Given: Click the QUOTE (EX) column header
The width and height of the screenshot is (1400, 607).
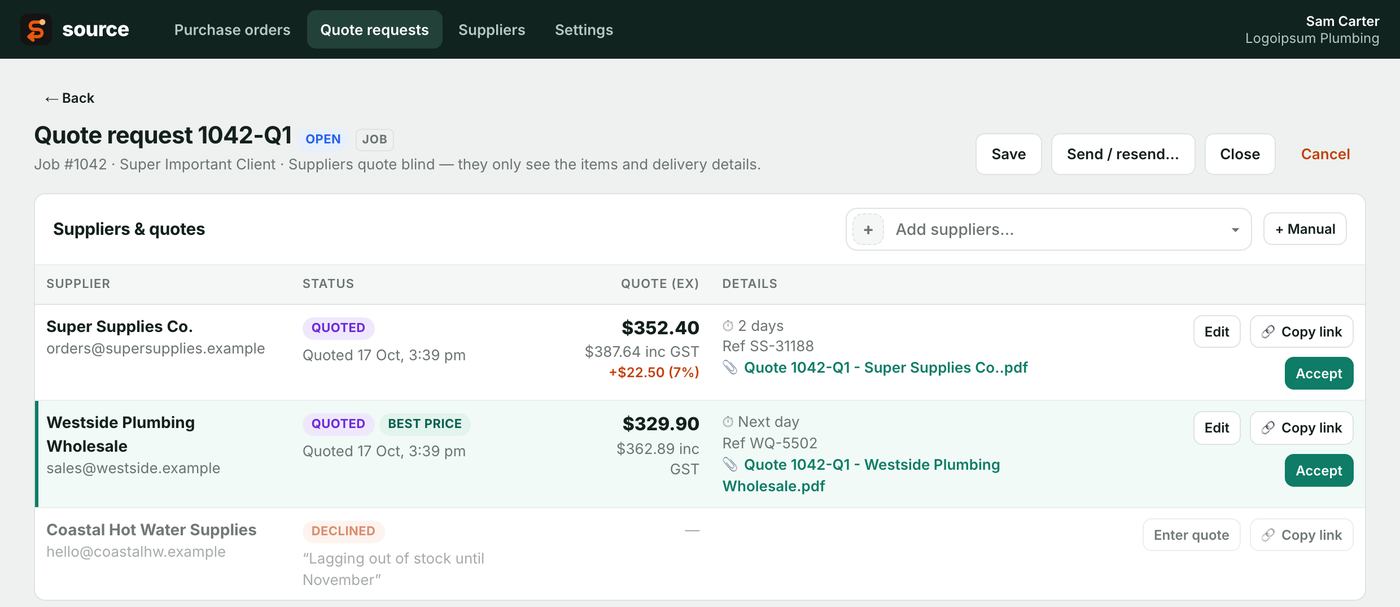Looking at the screenshot, I should point(660,284).
